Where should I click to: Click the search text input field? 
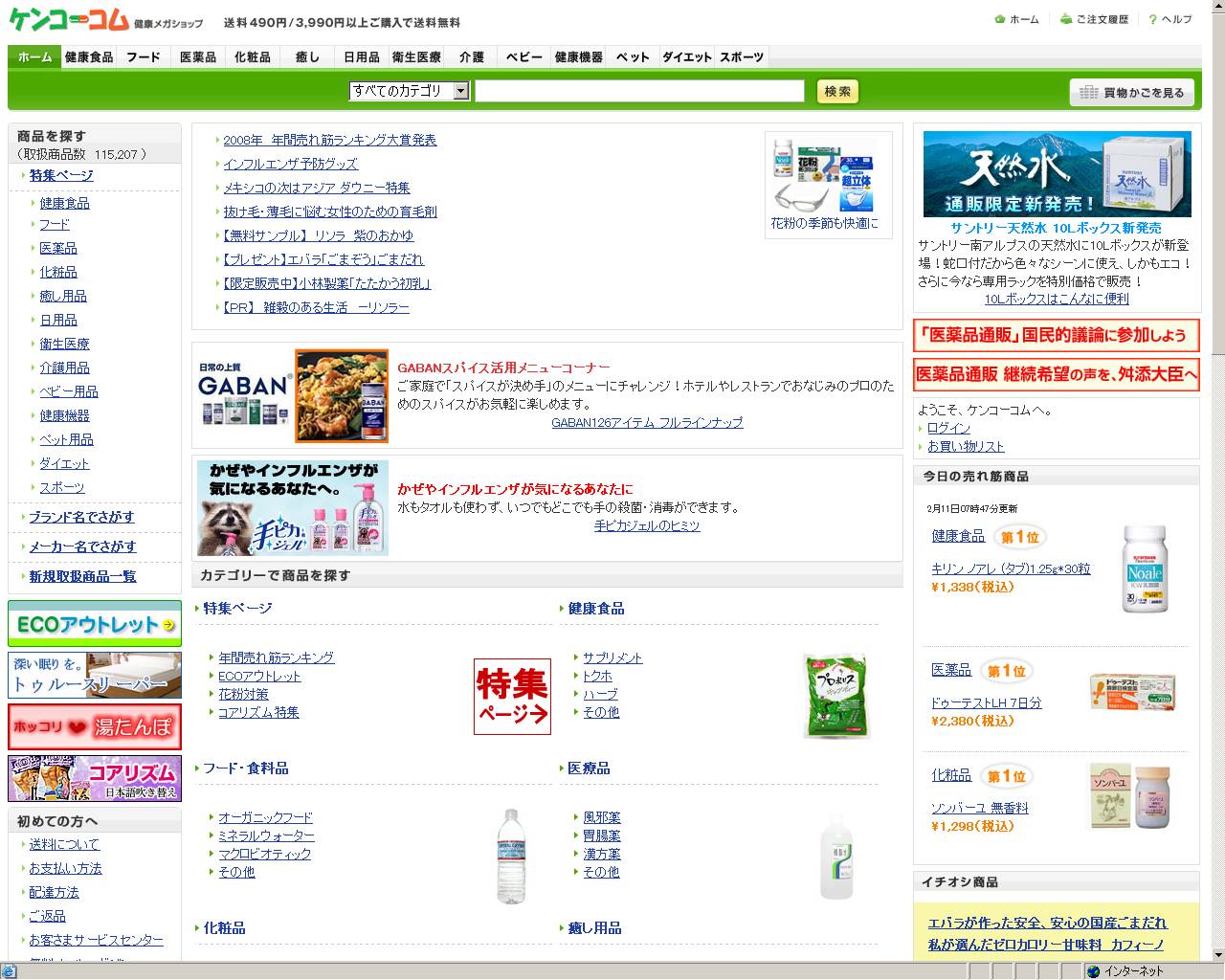click(639, 91)
